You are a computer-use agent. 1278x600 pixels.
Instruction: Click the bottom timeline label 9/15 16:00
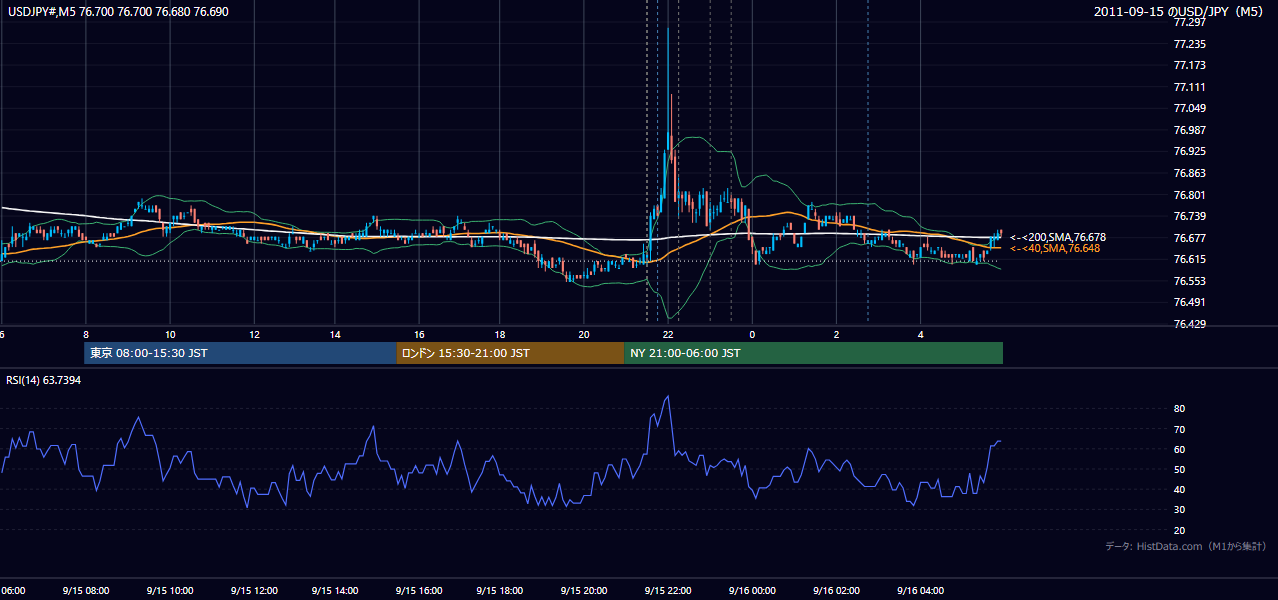(418, 591)
